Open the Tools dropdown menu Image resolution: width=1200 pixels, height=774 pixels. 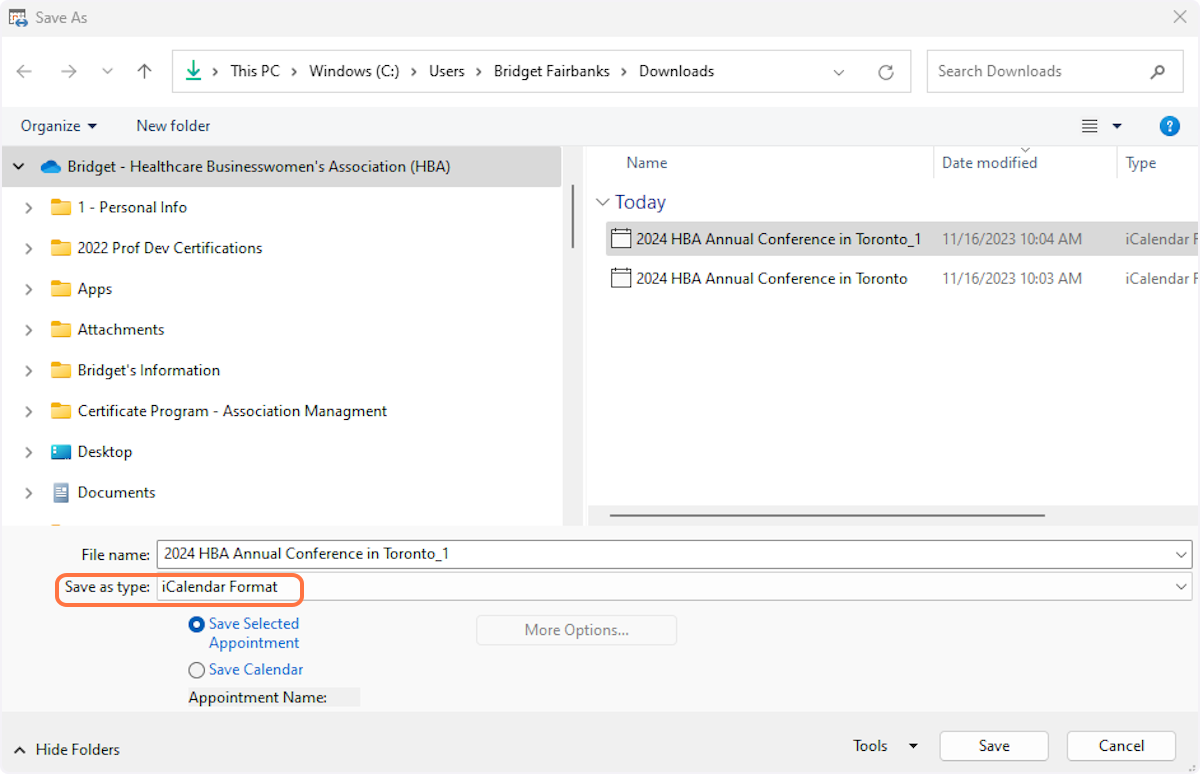pos(885,746)
